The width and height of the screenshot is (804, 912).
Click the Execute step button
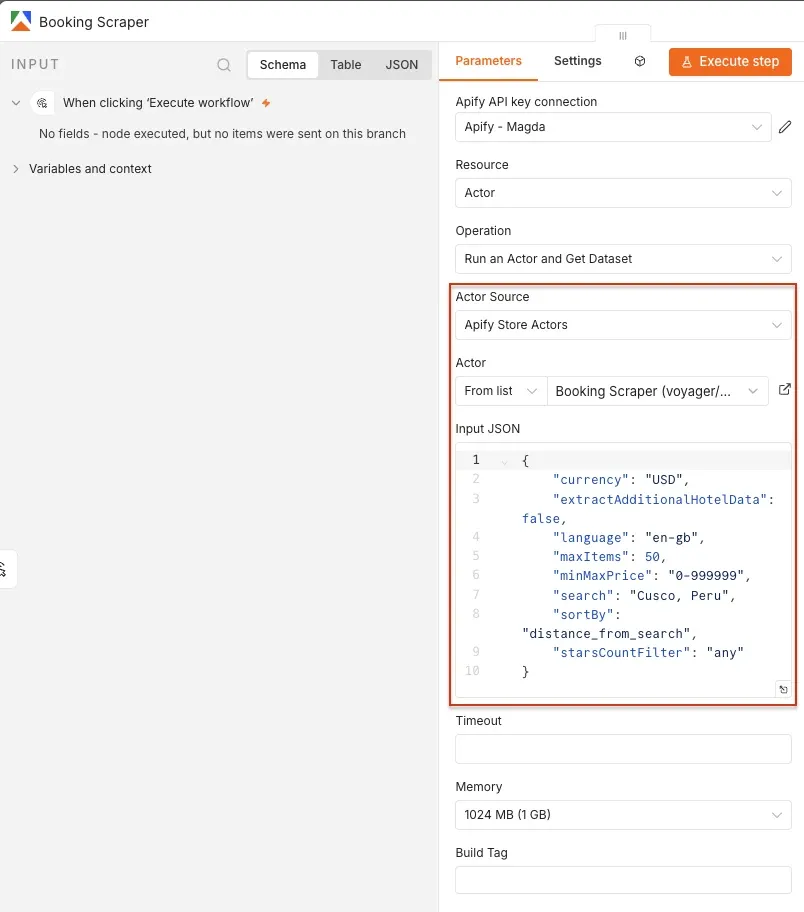730,62
